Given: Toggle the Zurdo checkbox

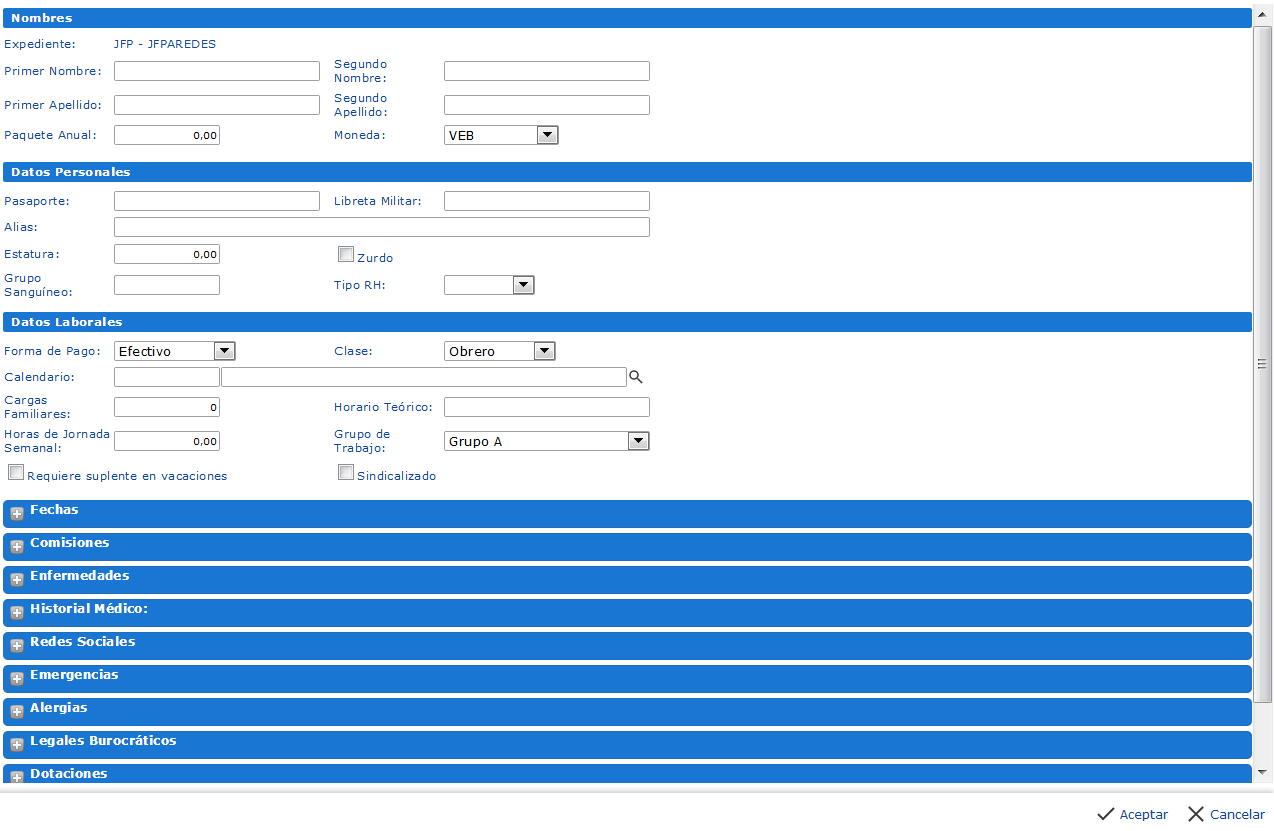Looking at the screenshot, I should (346, 254).
